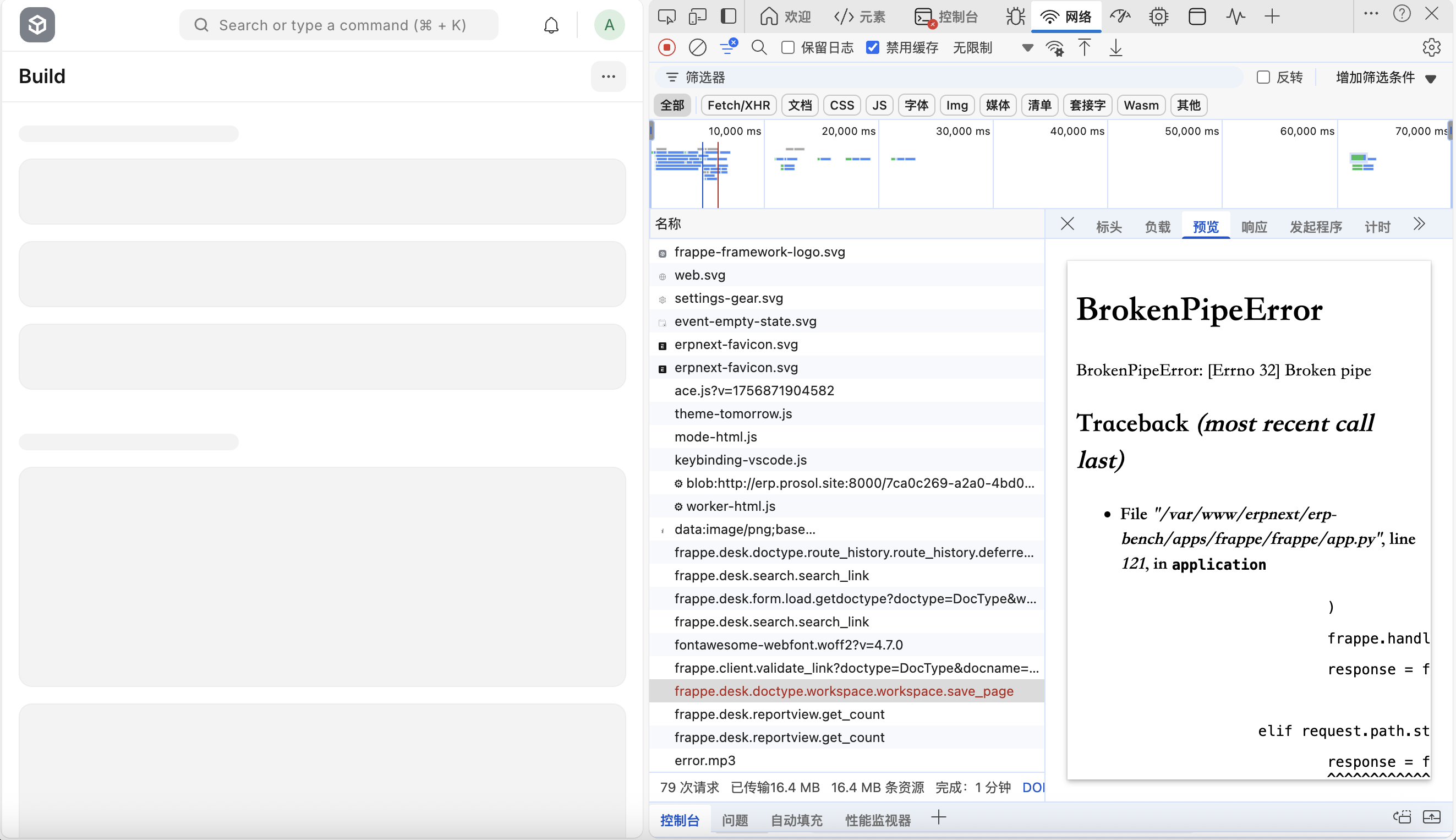Toggle device emulation icon in DevTools

tap(698, 16)
